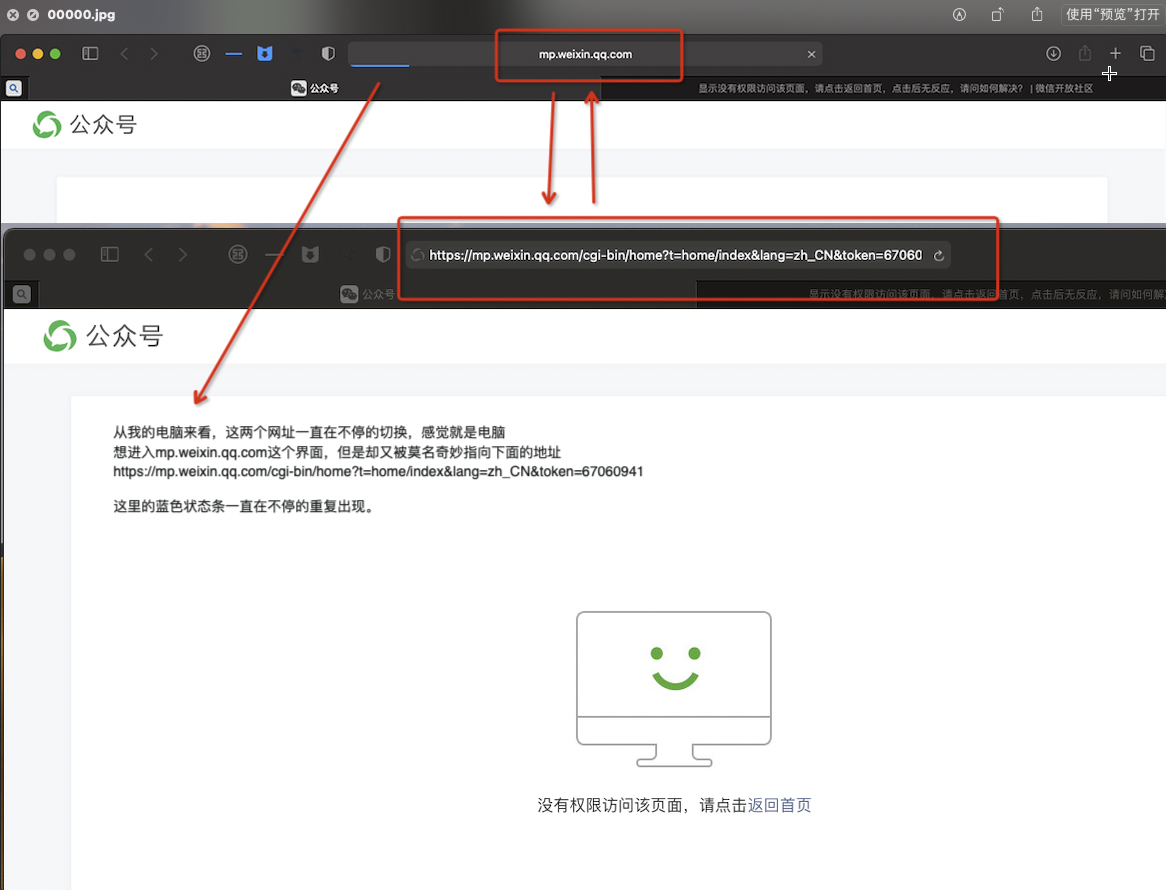The width and height of the screenshot is (1166, 890).
Task: Click blue dash extension icon in upper toolbar
Action: tap(233, 54)
